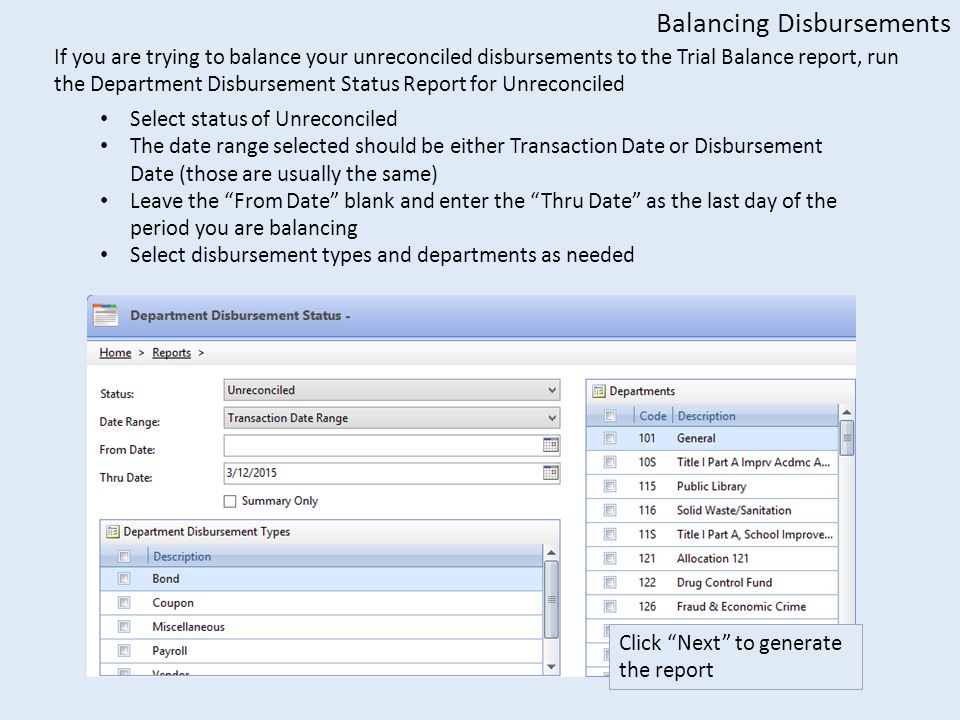Go to the Home breadcrumb link
Image resolution: width=960 pixels, height=720 pixels.
[115, 353]
